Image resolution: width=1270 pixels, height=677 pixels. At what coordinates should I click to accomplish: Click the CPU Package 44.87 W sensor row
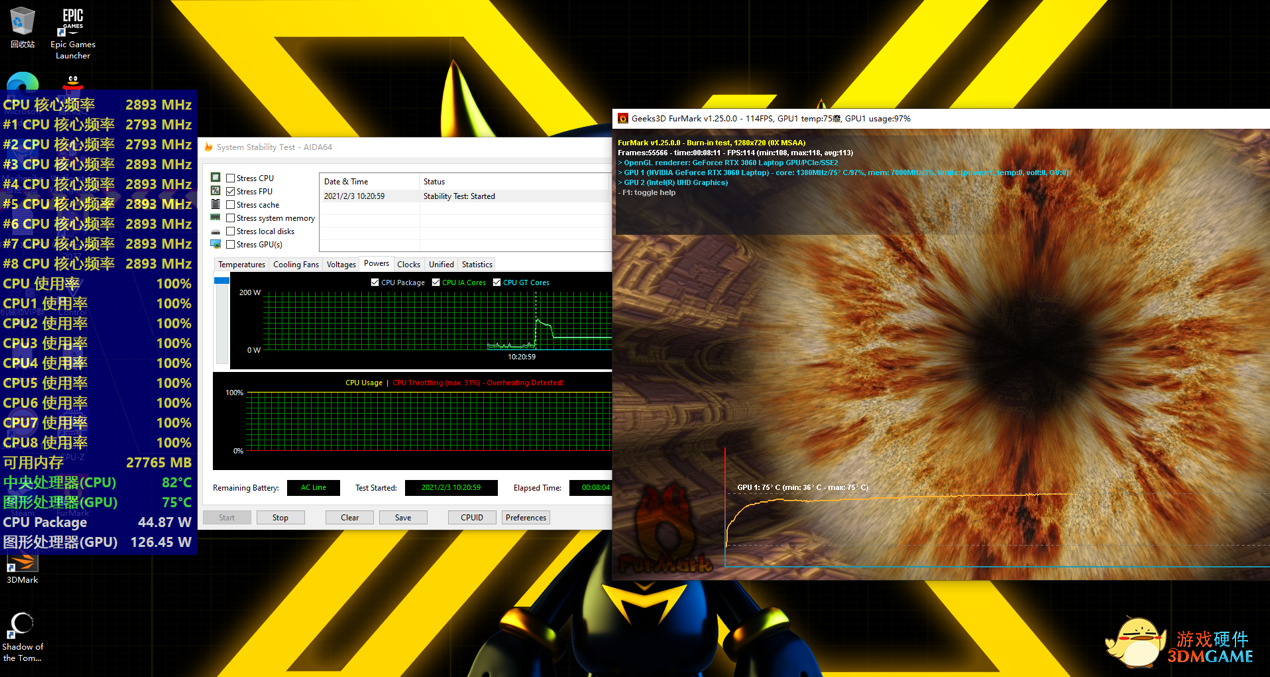(97, 522)
